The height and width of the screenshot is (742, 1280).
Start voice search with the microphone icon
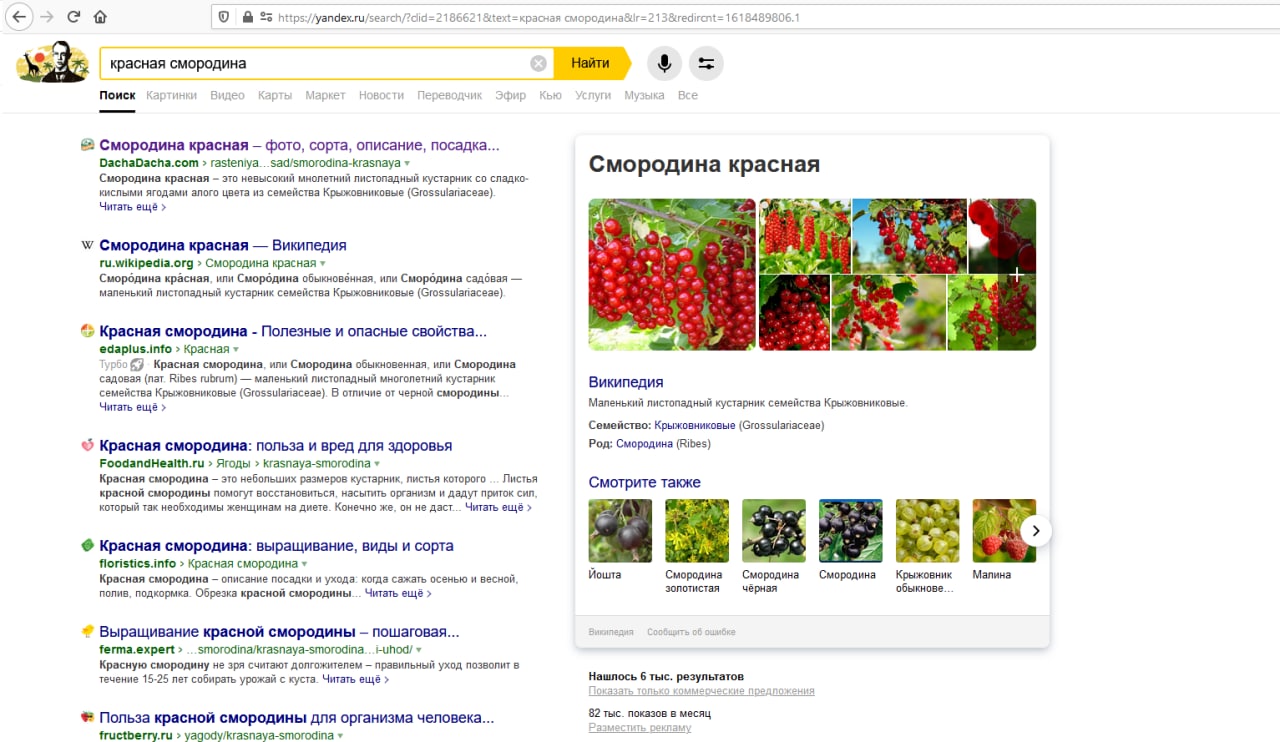(x=664, y=63)
